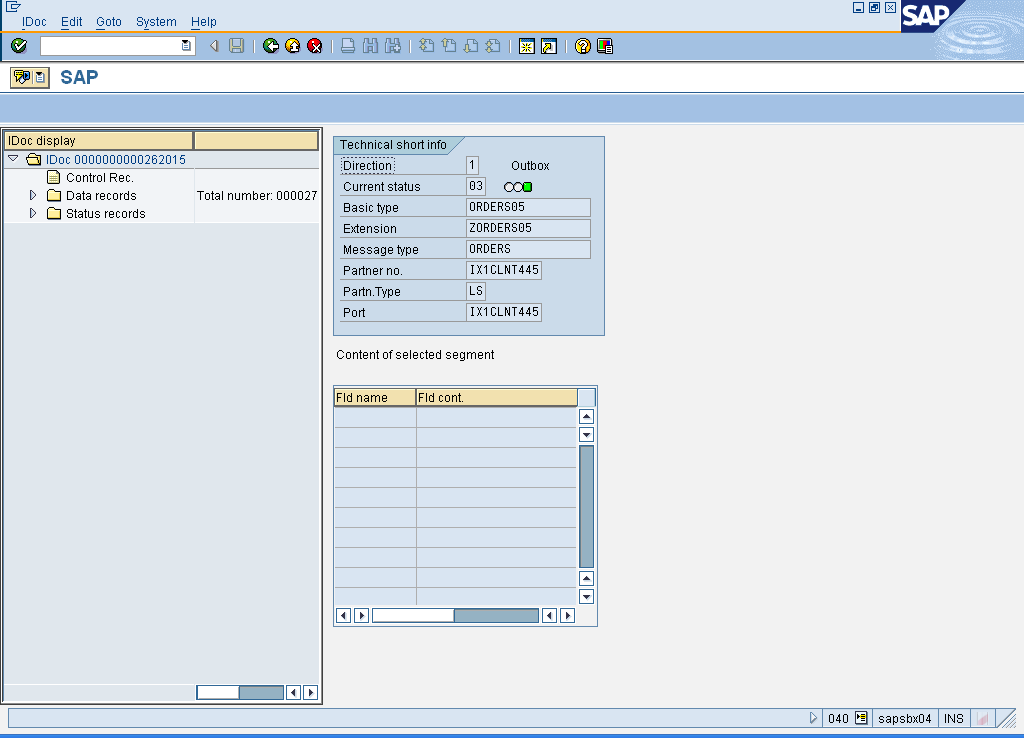Click the Extension field ZORDERS05
This screenshot has width=1024, height=738.
coord(528,228)
